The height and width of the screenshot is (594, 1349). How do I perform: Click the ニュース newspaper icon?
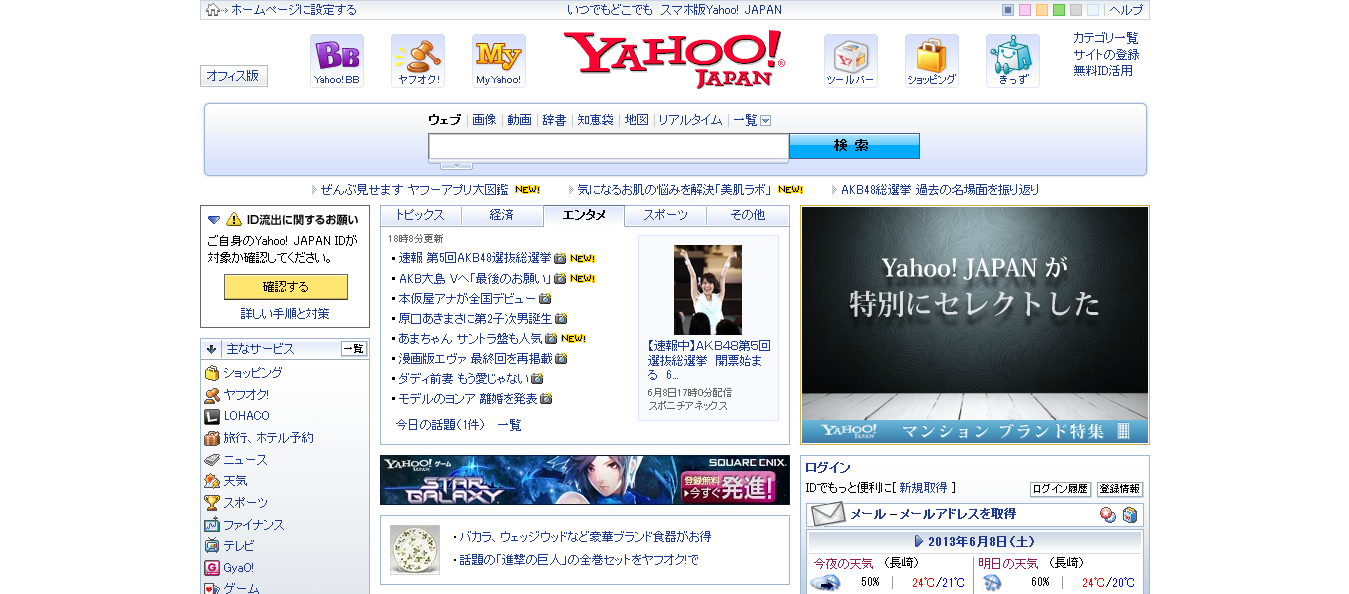(212, 460)
